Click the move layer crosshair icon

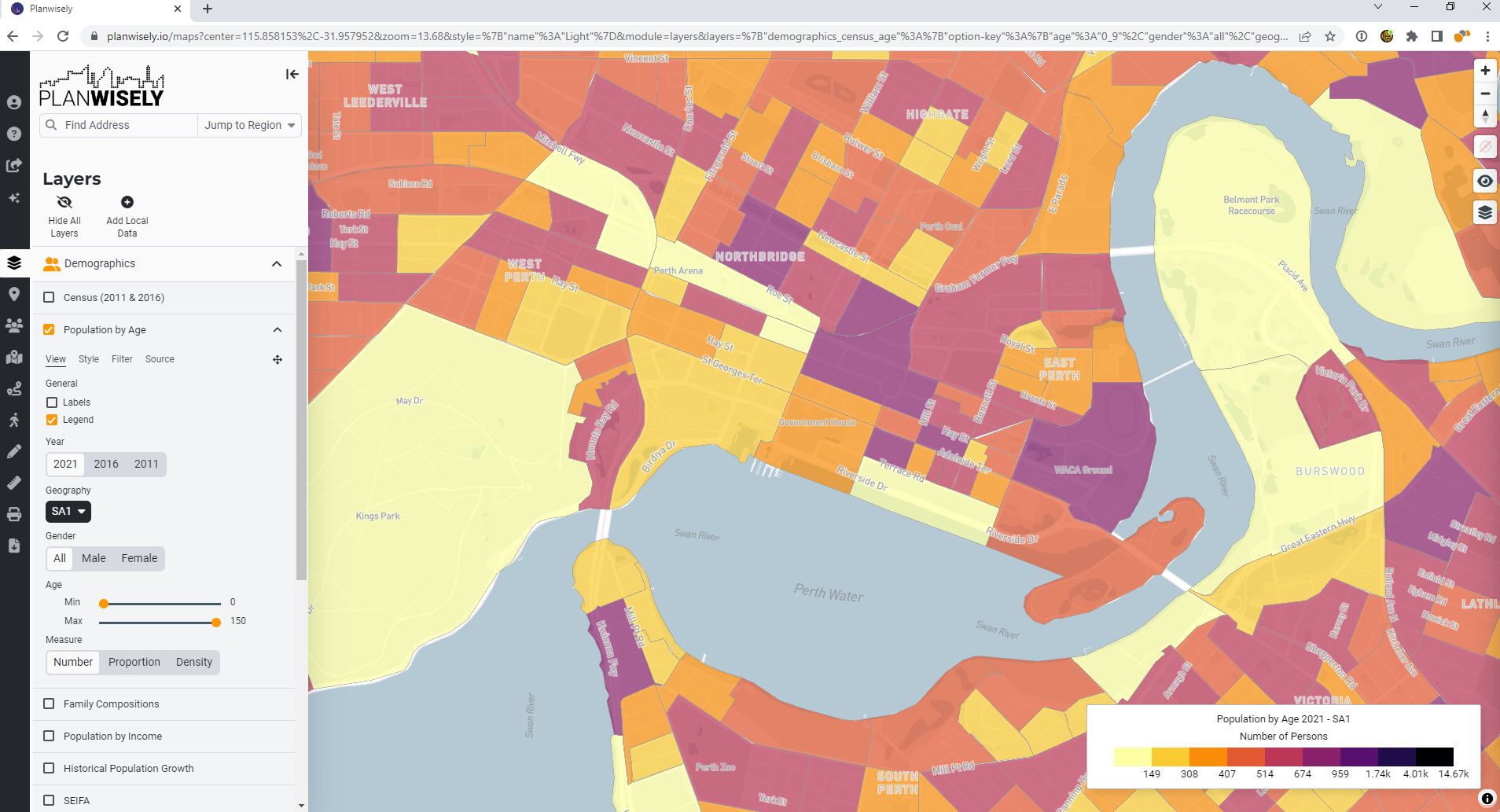278,359
